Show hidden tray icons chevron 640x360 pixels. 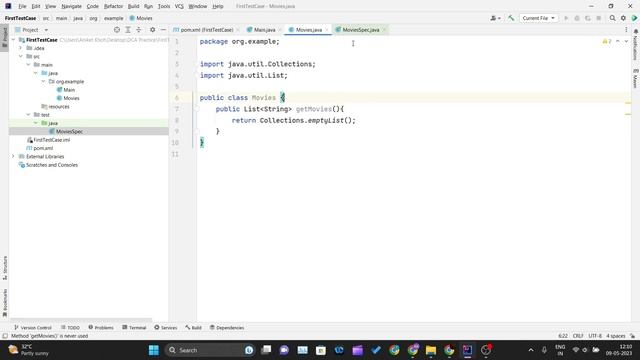click(531, 350)
